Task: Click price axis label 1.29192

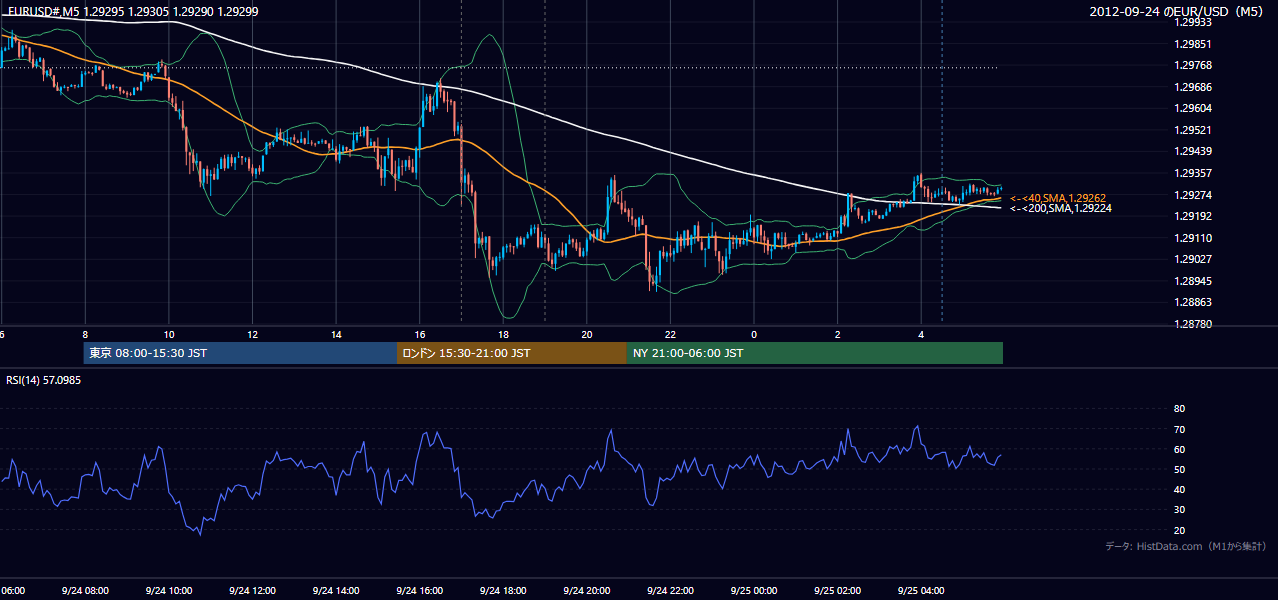Action: point(1192,216)
